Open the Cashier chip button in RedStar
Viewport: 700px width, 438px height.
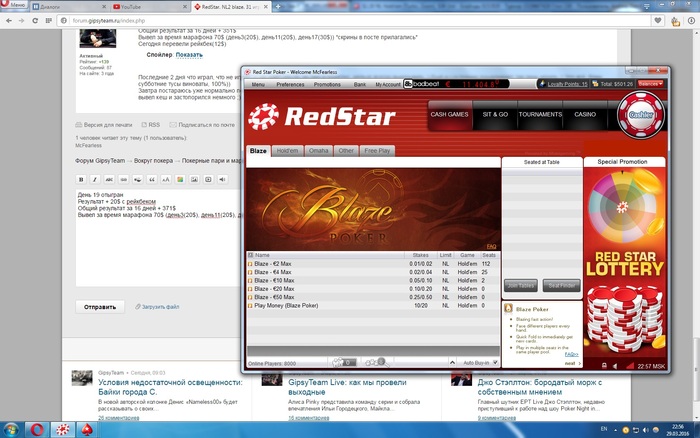tap(641, 115)
